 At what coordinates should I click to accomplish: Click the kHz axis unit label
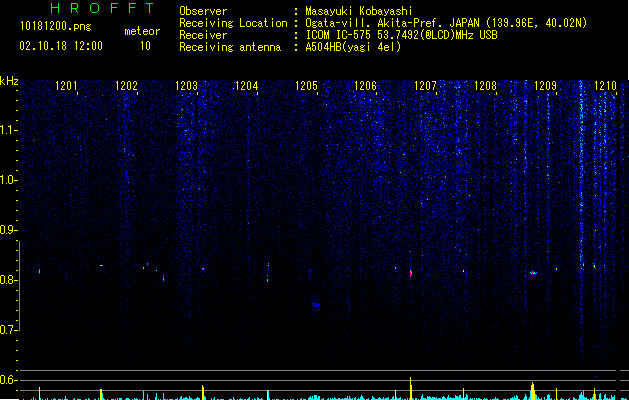(x=9, y=81)
